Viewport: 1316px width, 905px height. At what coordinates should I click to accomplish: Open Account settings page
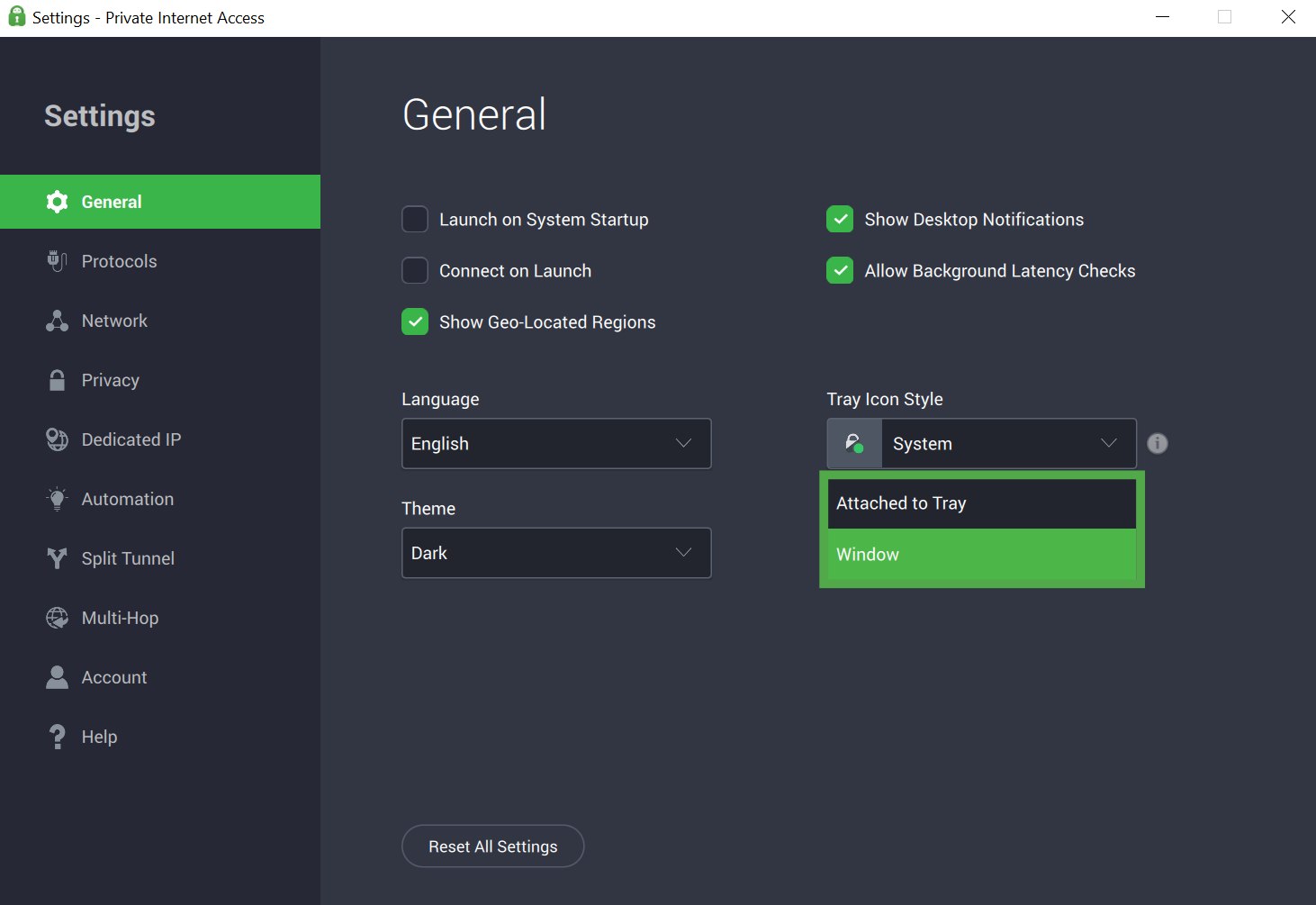160,677
